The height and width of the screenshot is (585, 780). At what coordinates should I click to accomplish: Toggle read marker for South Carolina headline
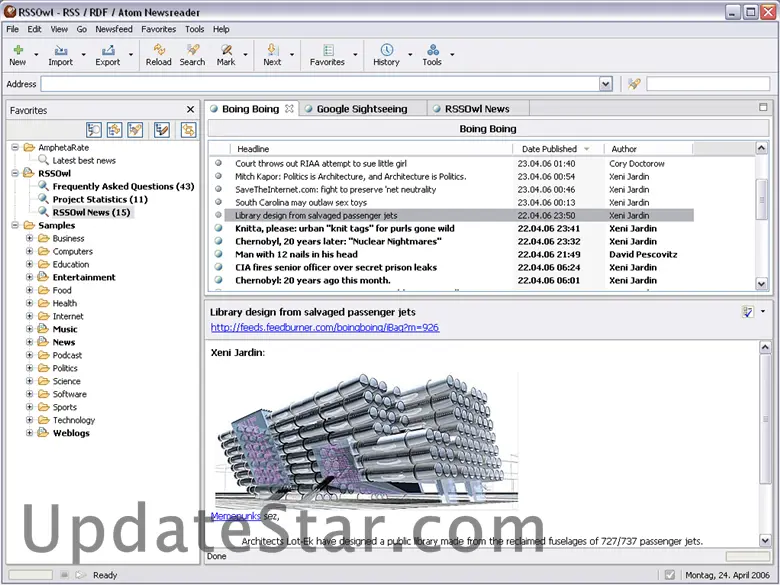point(218,201)
